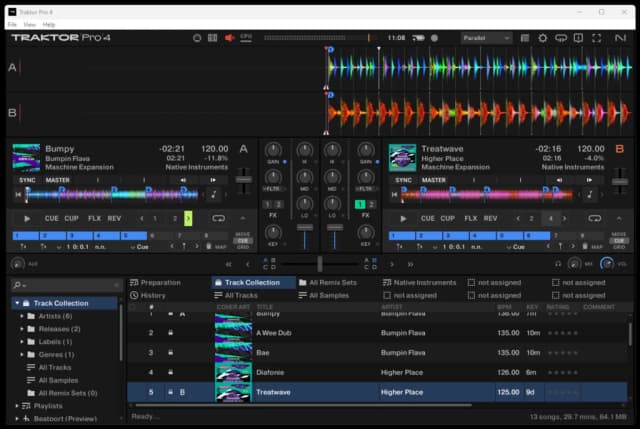Enable SYNC on Deck B
Screen dimensions: 640x429
pyautogui.click(x=403, y=180)
